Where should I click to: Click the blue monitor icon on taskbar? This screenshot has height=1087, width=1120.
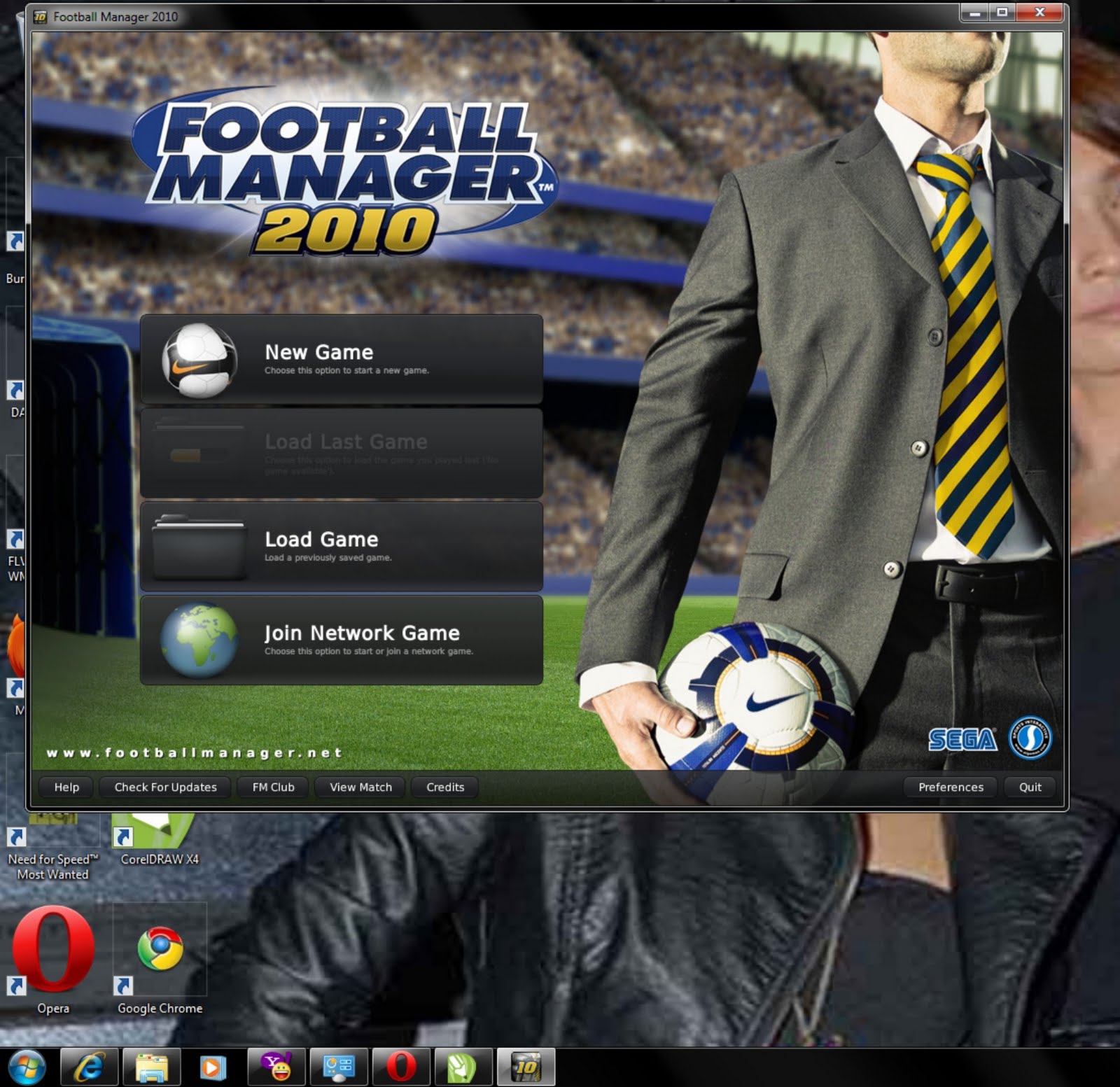point(339,1067)
